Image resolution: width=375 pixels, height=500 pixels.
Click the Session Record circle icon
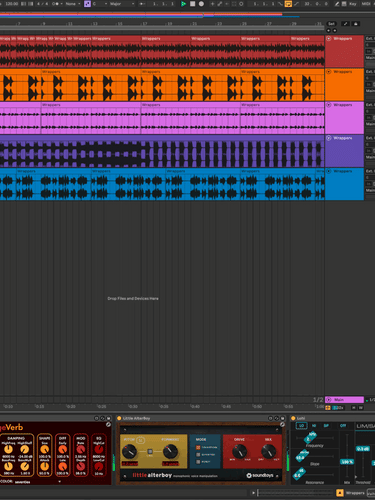click(x=241, y=4)
